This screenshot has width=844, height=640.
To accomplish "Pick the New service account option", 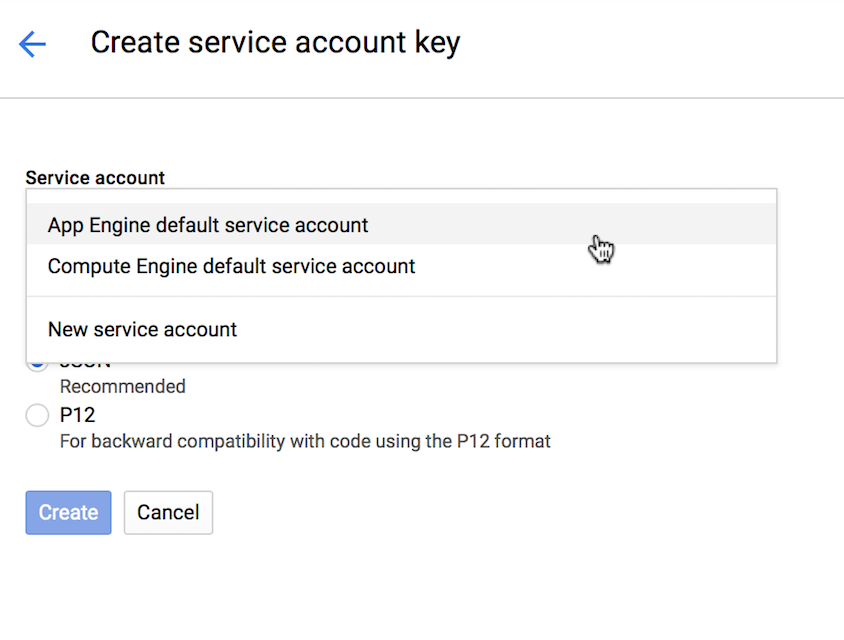I will pyautogui.click(x=142, y=329).
